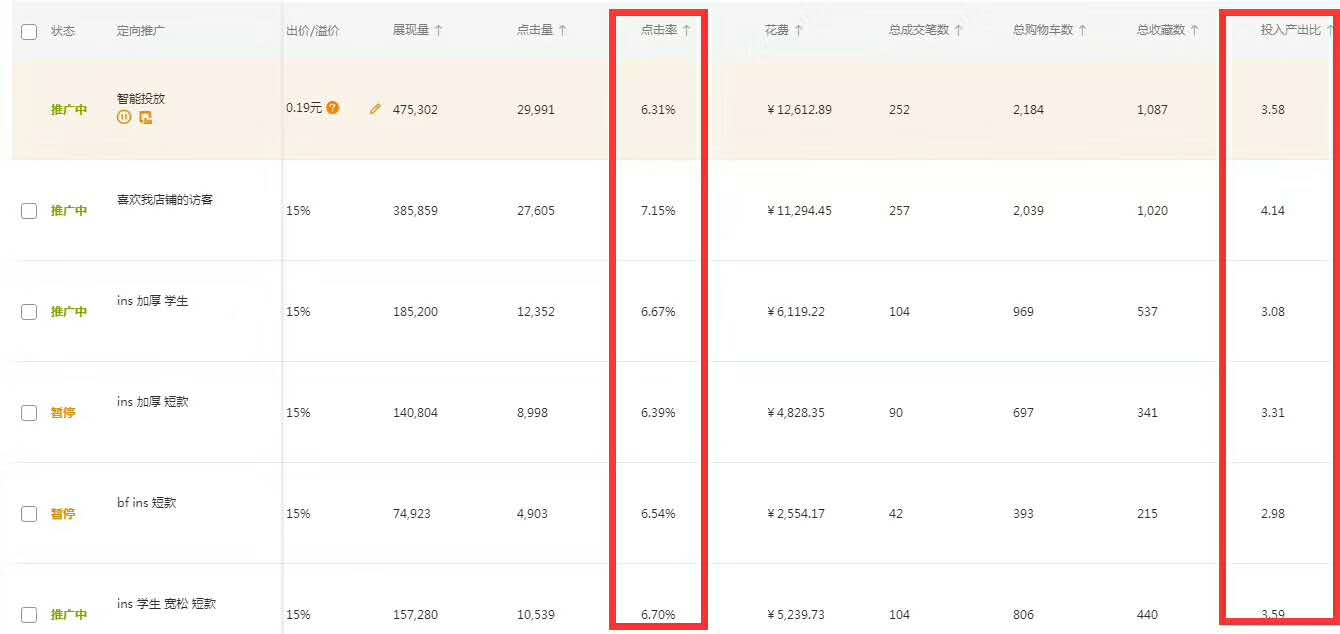Image resolution: width=1340 pixels, height=634 pixels.
Task: Check the select-all checkbox in the header
Action: click(28, 31)
